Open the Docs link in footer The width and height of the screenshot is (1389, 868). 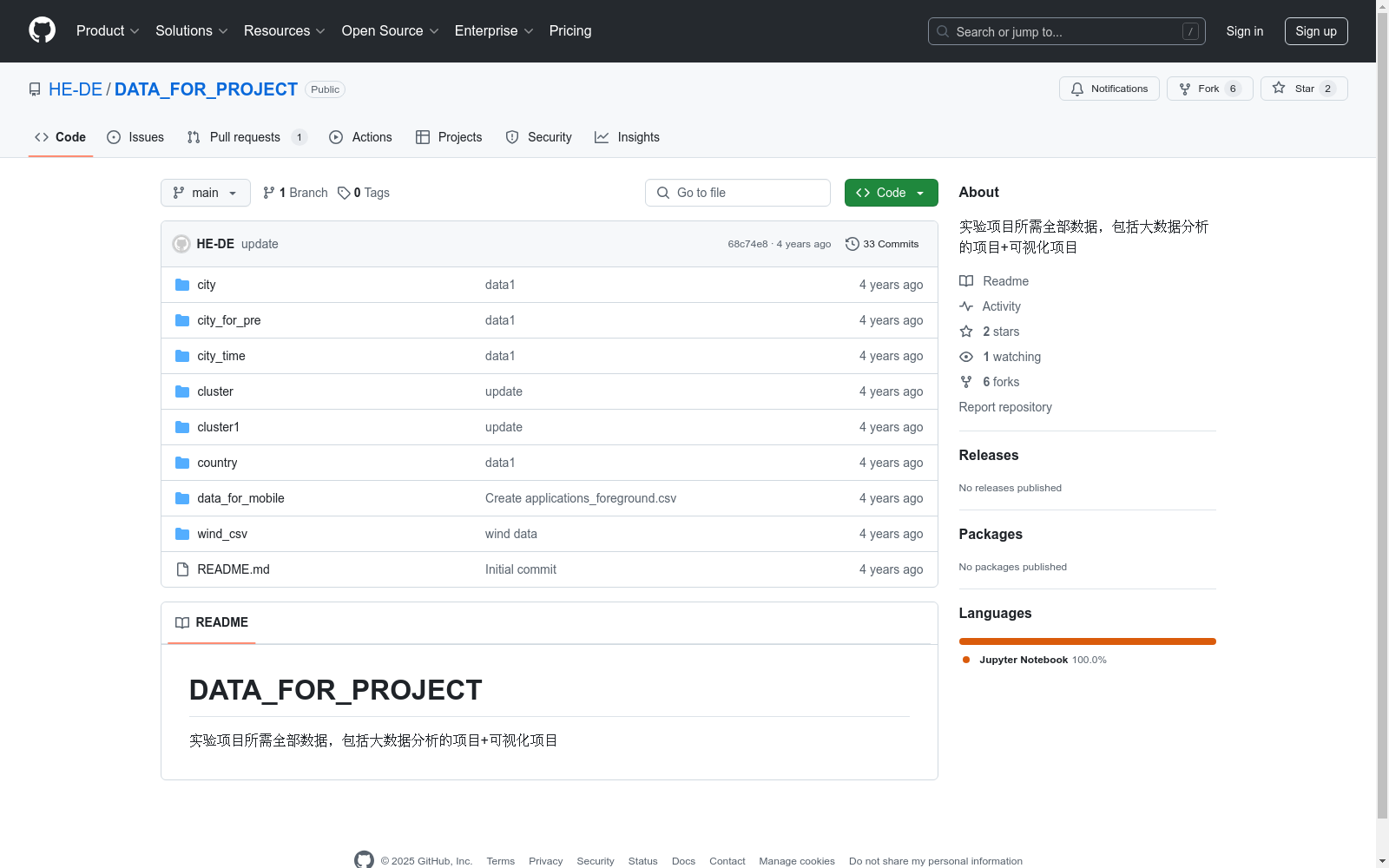[684, 861]
